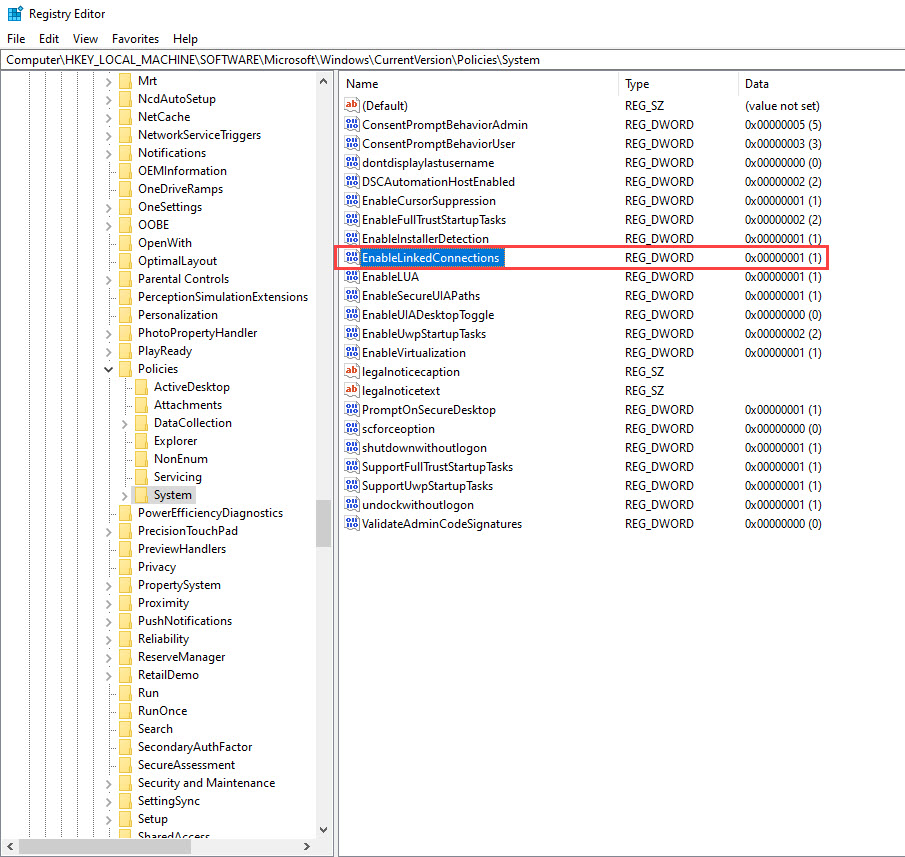
Task: Expand the Notifications key
Action: tap(109, 153)
